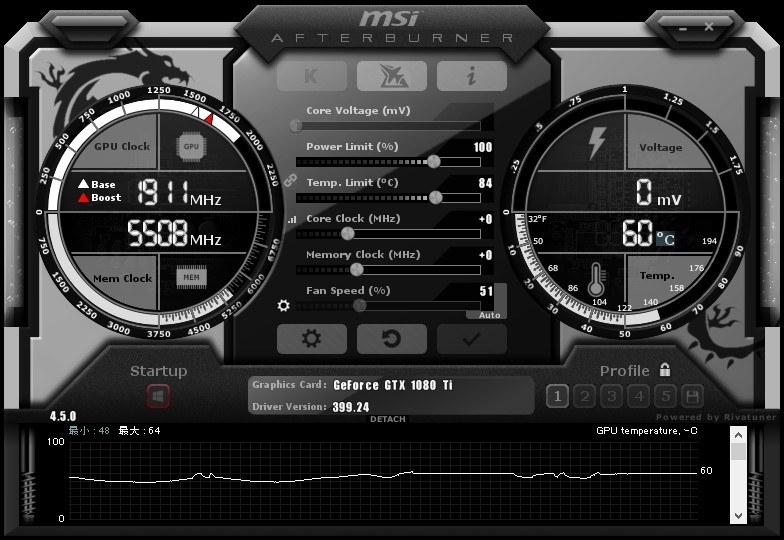
Task: Click the 5508 MHz memory clock readout
Action: coord(174,234)
